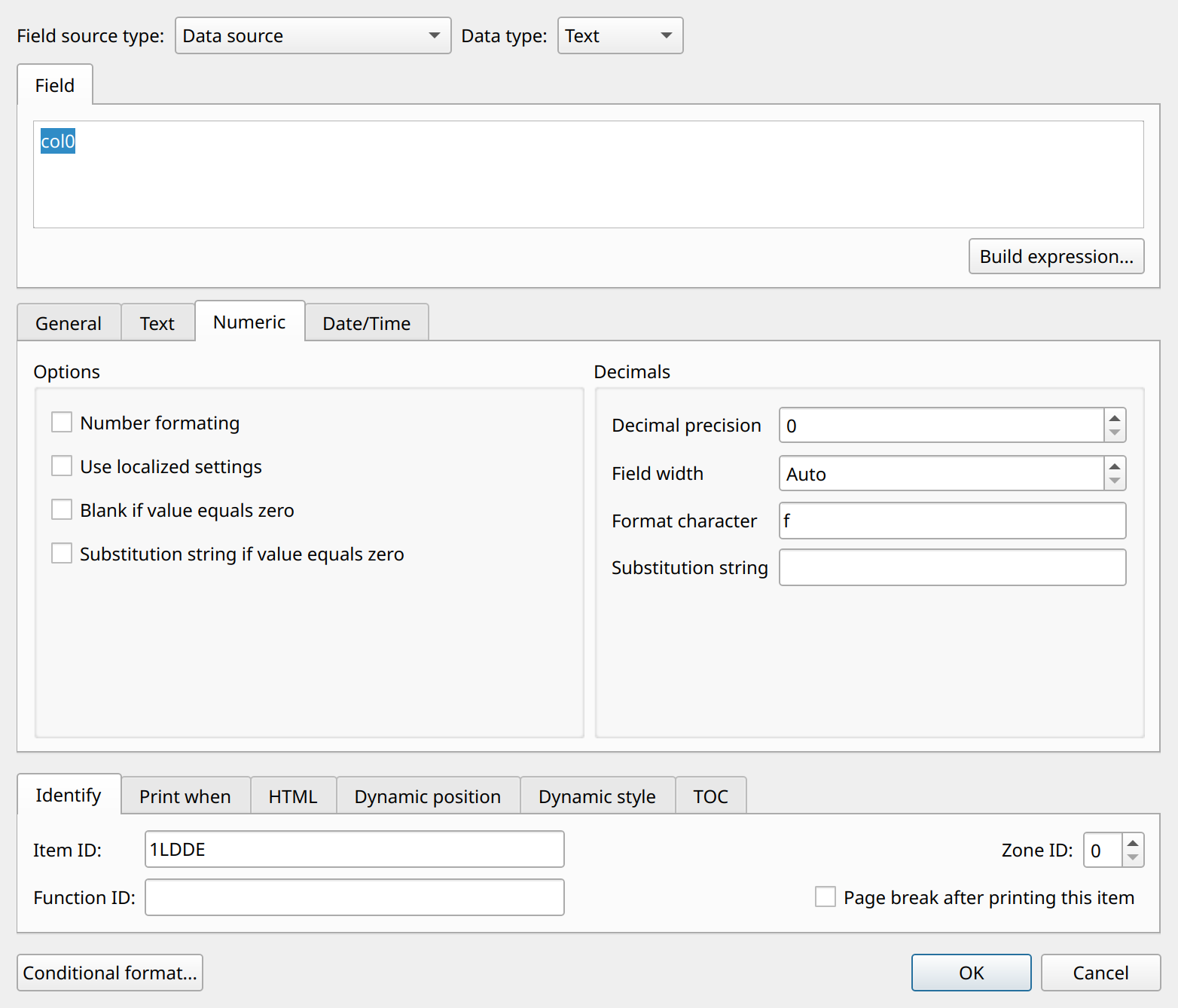Open the Field source type dropdown
The image size is (1178, 1008).
[313, 35]
